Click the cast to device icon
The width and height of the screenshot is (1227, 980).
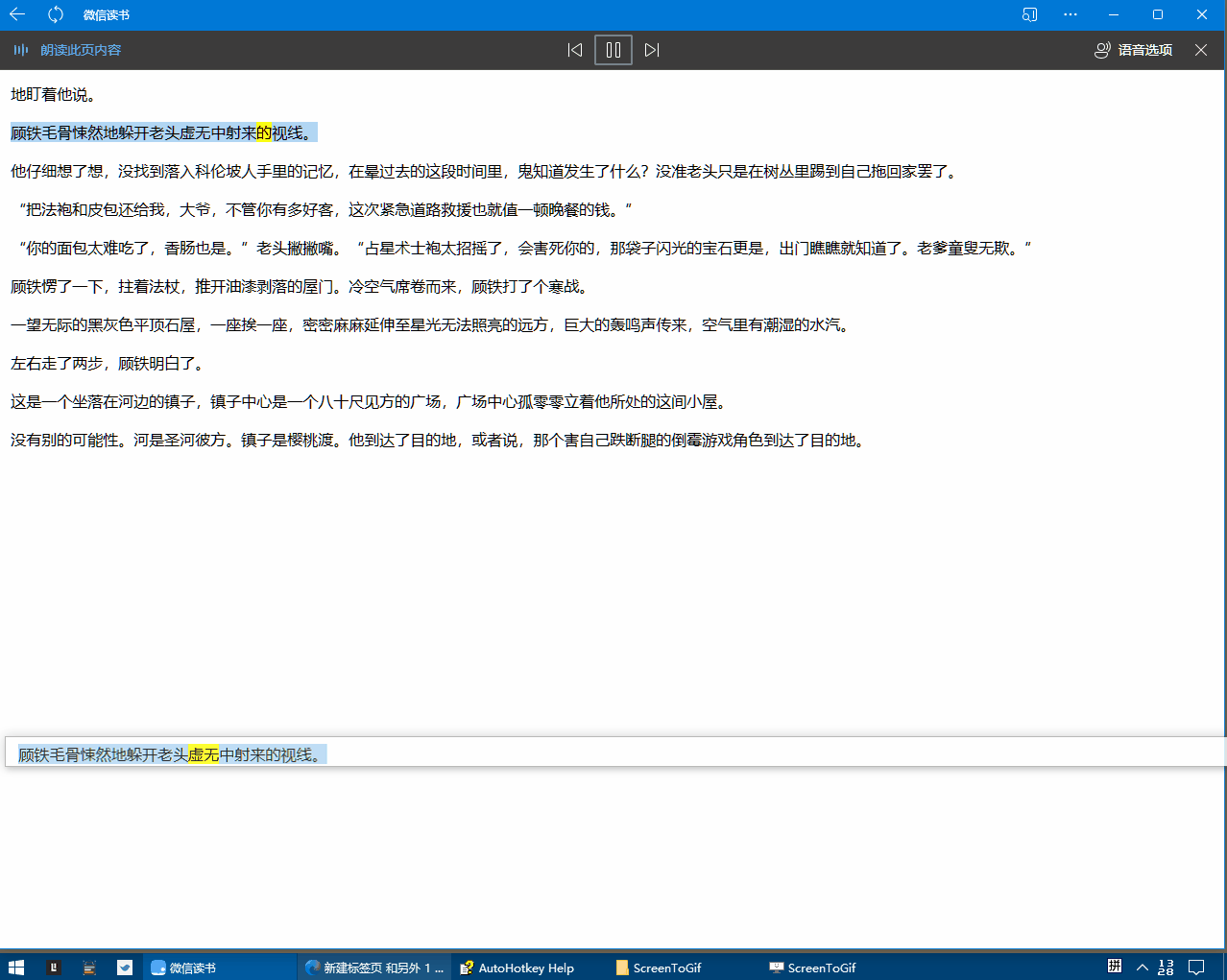[1029, 14]
